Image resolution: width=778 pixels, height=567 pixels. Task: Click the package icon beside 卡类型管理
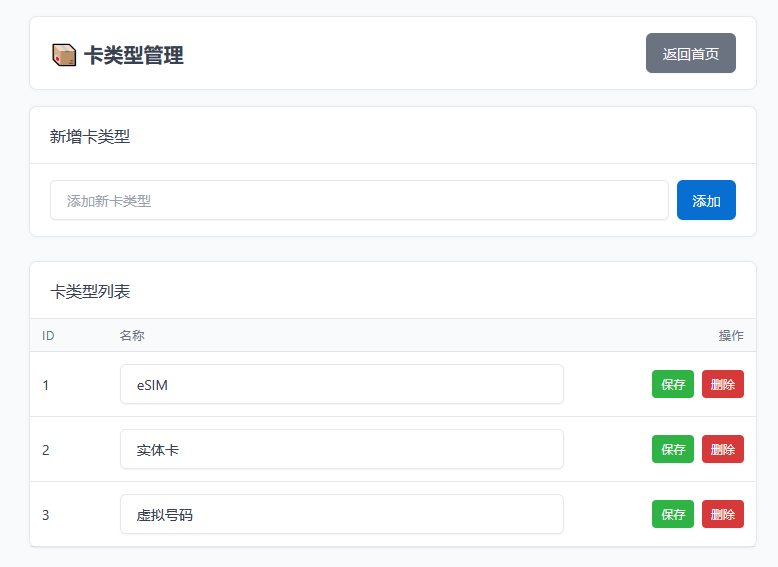pos(64,55)
